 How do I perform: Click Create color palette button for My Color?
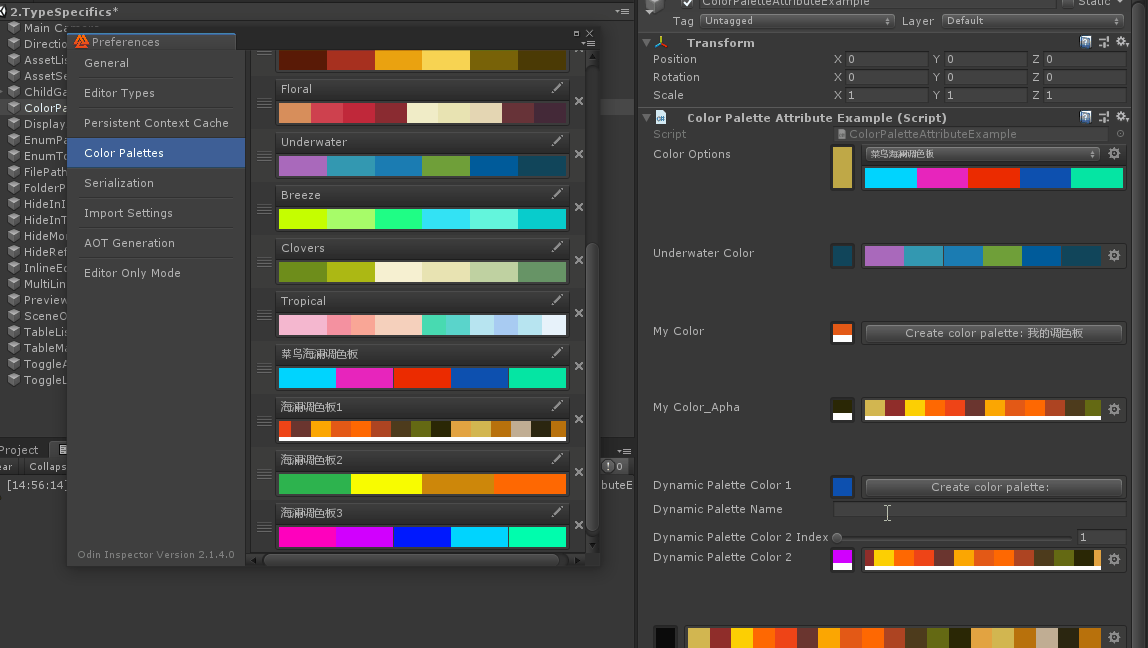pos(993,333)
